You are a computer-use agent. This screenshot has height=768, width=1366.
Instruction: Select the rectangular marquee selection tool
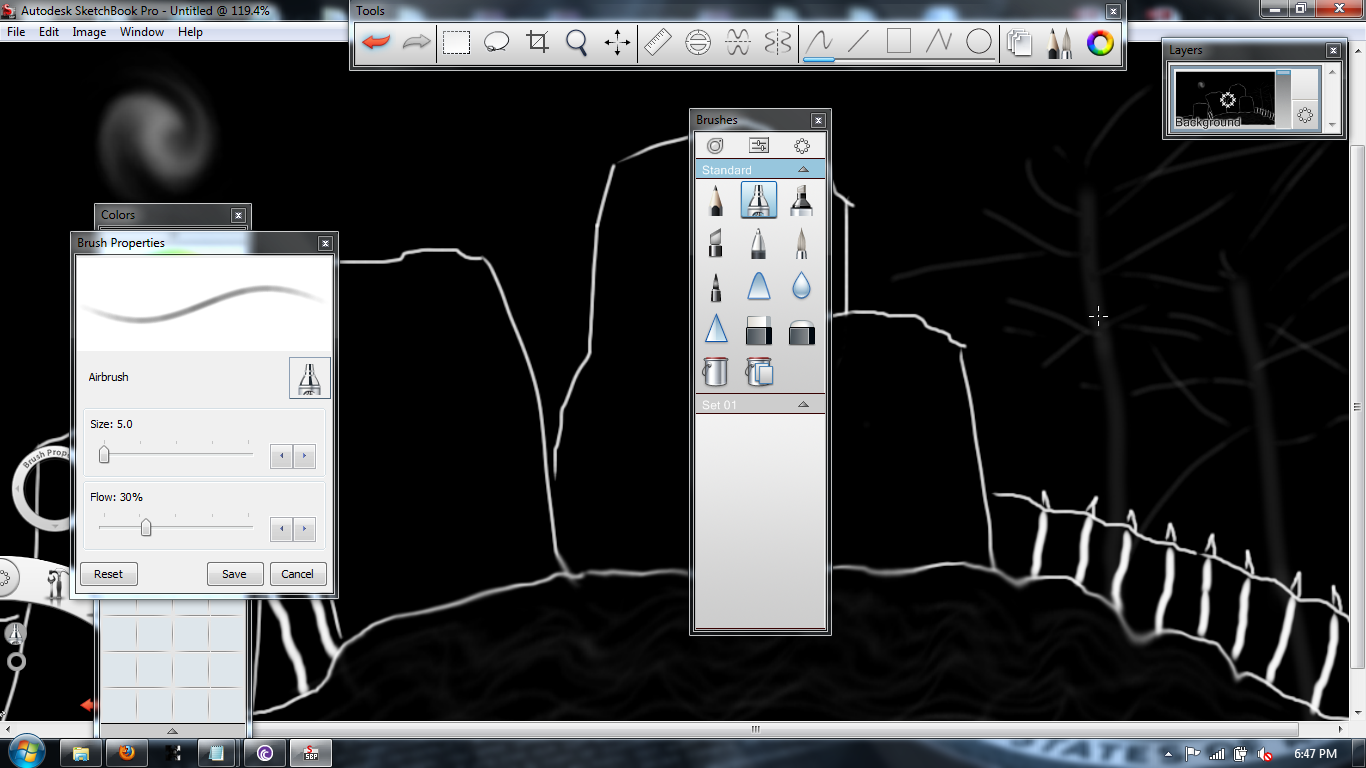(457, 42)
